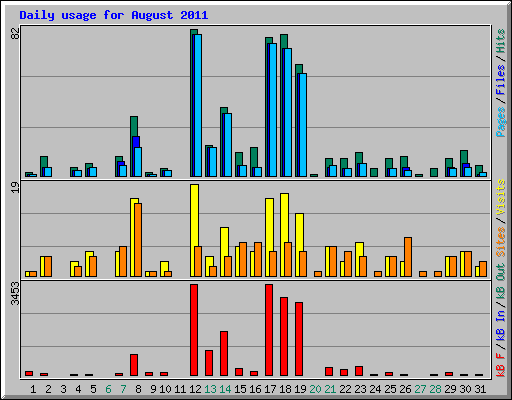
Task: Click day label 12 on axis
Action: pyautogui.click(x=195, y=389)
